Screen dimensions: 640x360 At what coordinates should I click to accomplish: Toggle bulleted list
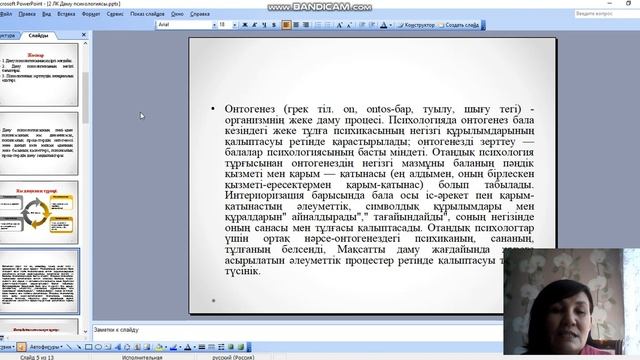pos(328,25)
